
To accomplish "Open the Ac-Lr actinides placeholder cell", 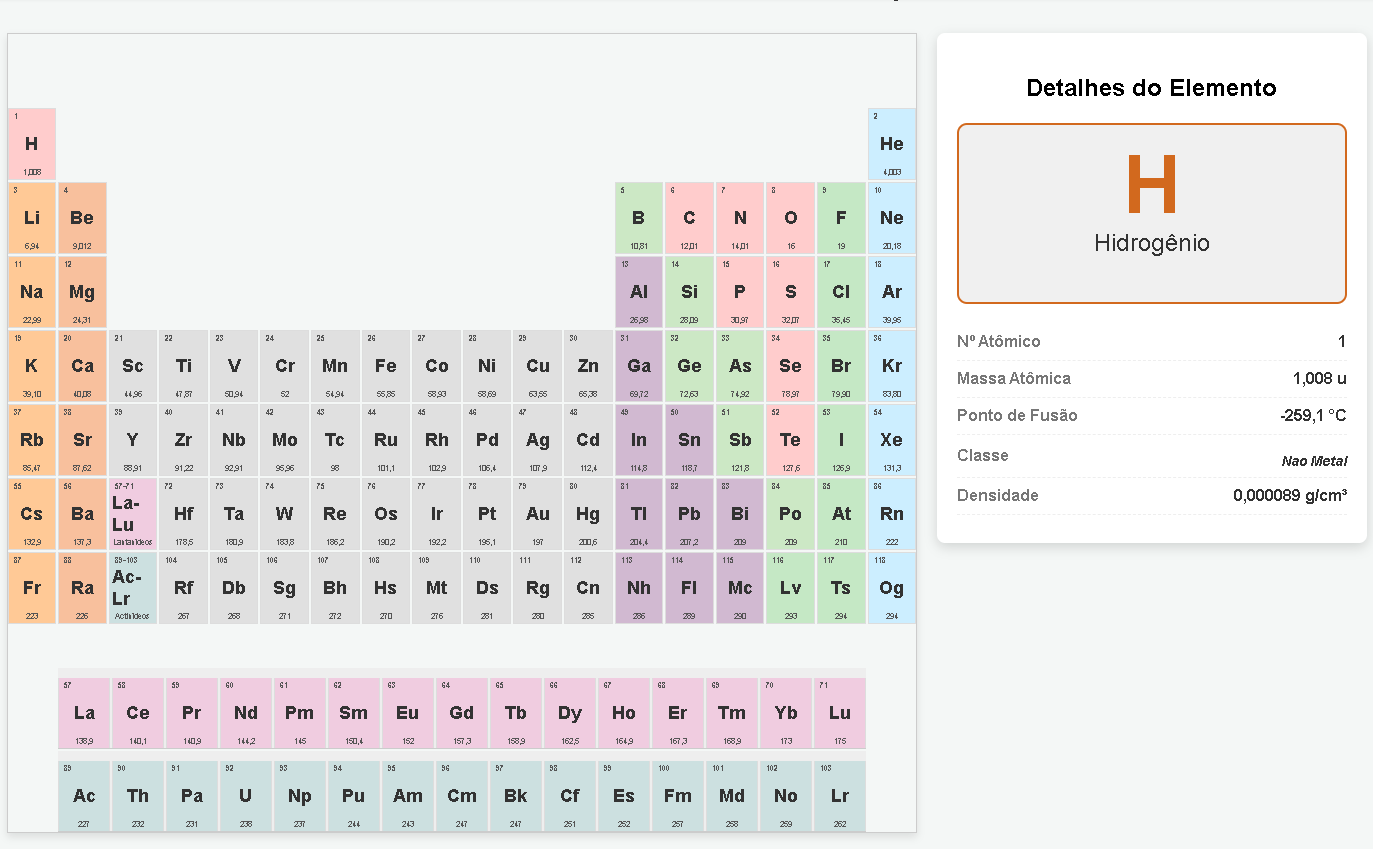I will (x=133, y=588).
